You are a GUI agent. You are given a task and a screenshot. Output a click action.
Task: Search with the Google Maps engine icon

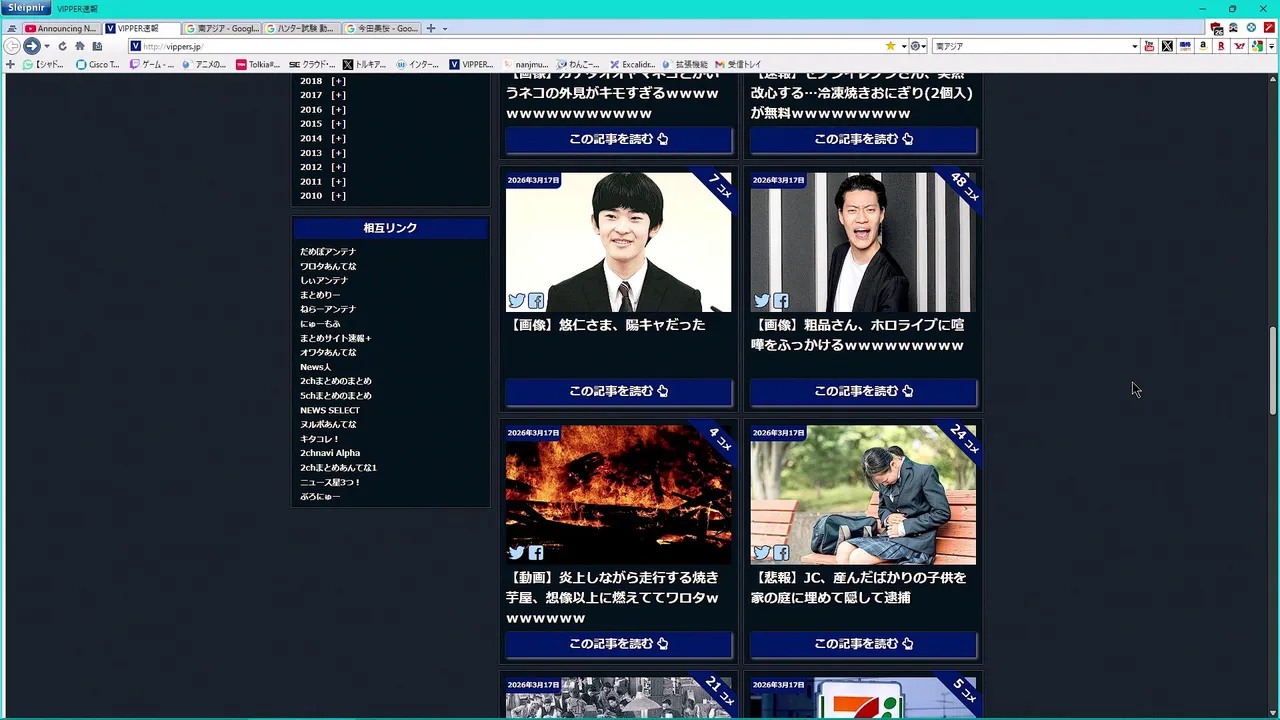tap(1258, 46)
